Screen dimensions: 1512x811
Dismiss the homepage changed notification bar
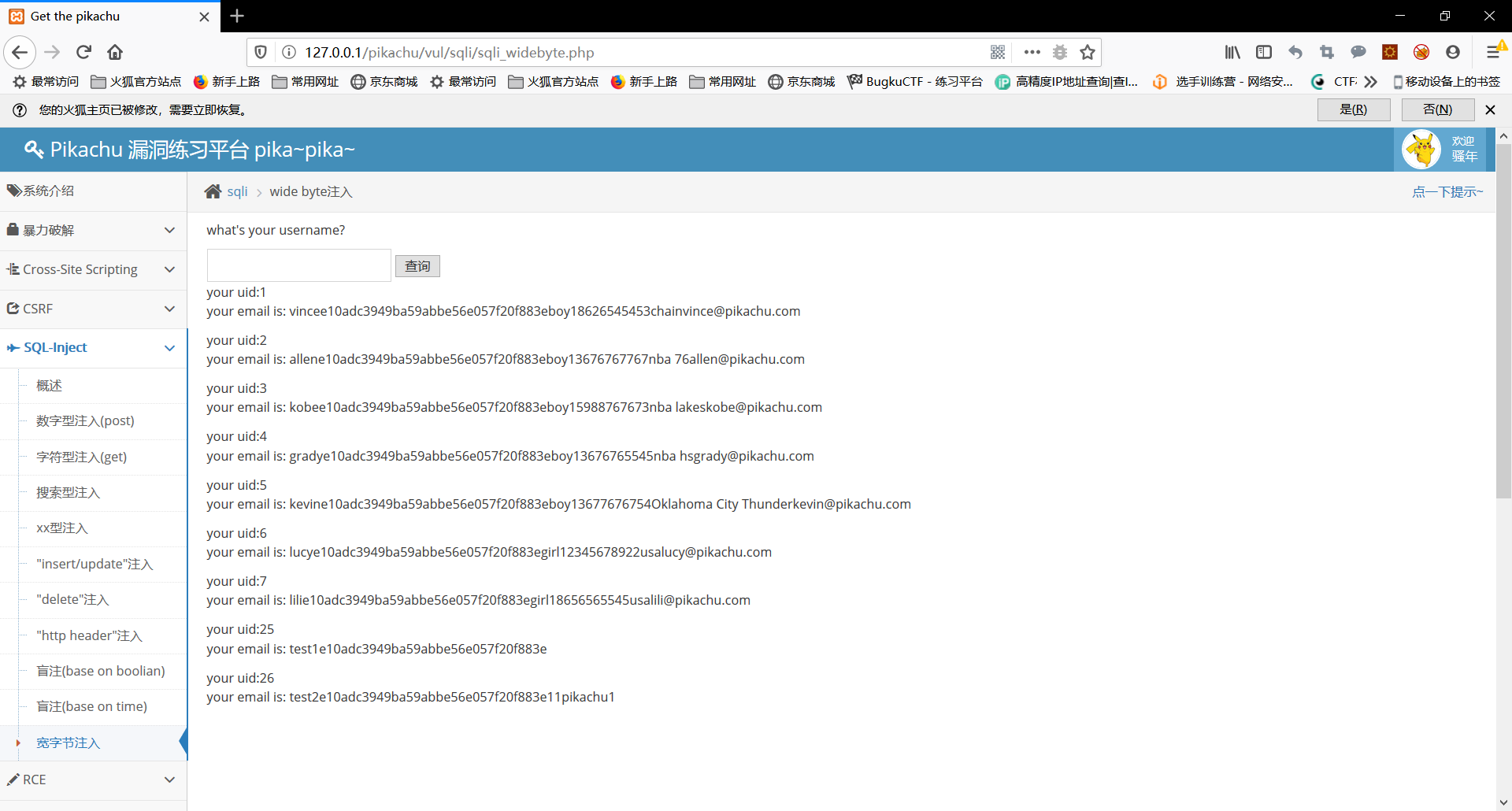click(1490, 109)
